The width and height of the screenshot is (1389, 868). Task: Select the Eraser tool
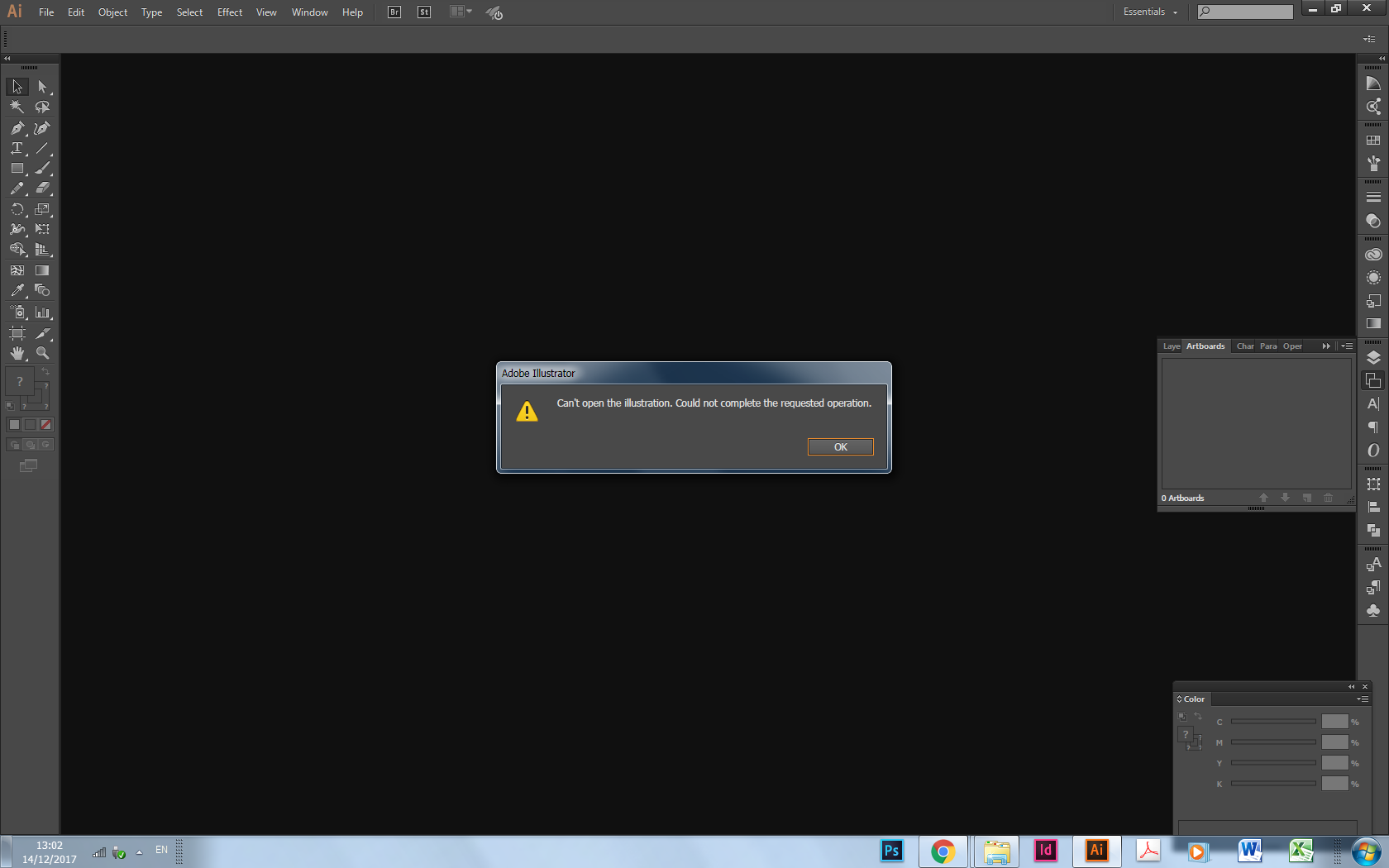pyautogui.click(x=42, y=188)
